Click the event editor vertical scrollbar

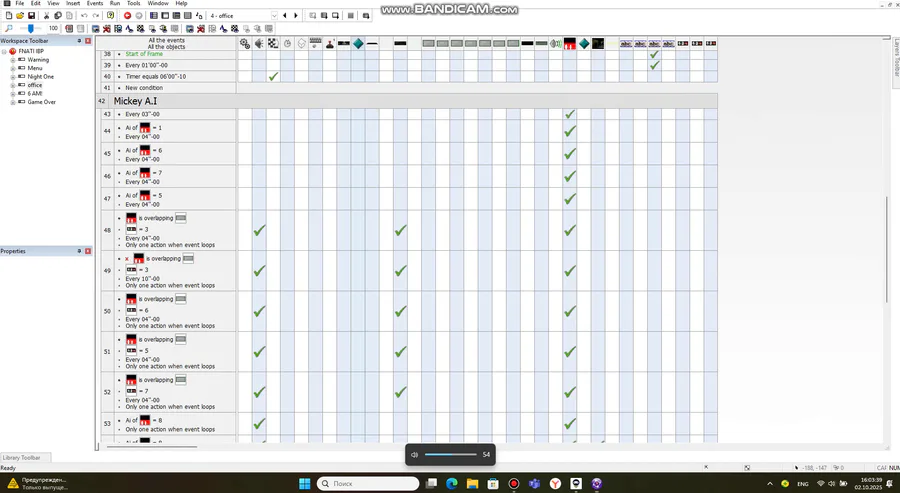(886, 250)
